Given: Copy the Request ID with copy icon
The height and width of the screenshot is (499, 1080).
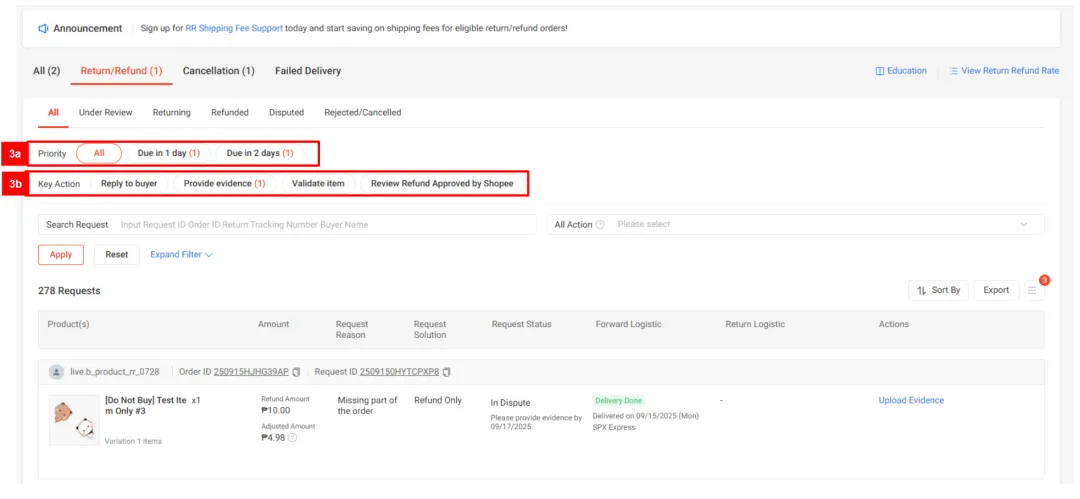Looking at the screenshot, I should [x=447, y=372].
